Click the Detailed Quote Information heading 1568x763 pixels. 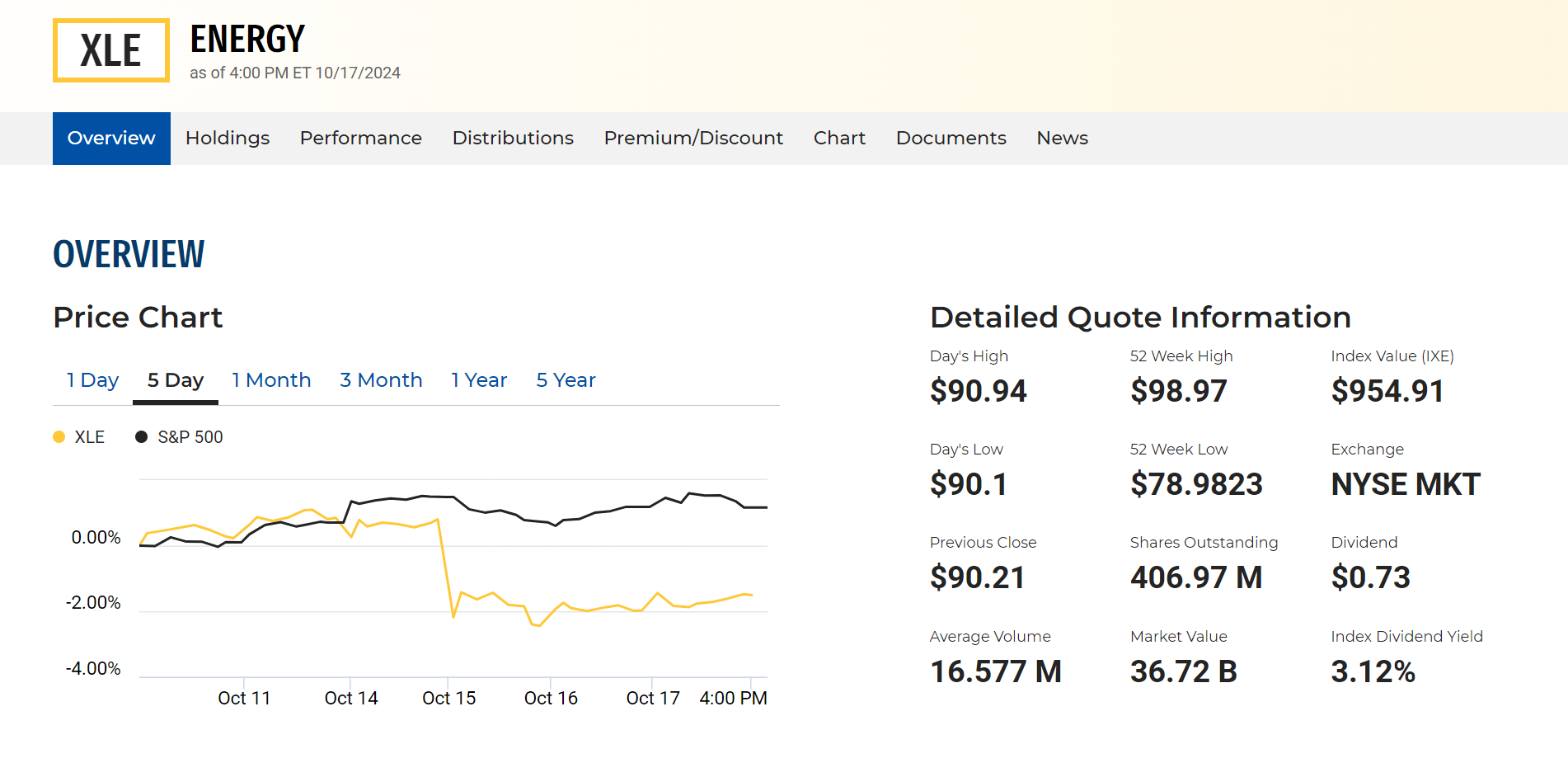tap(1140, 318)
